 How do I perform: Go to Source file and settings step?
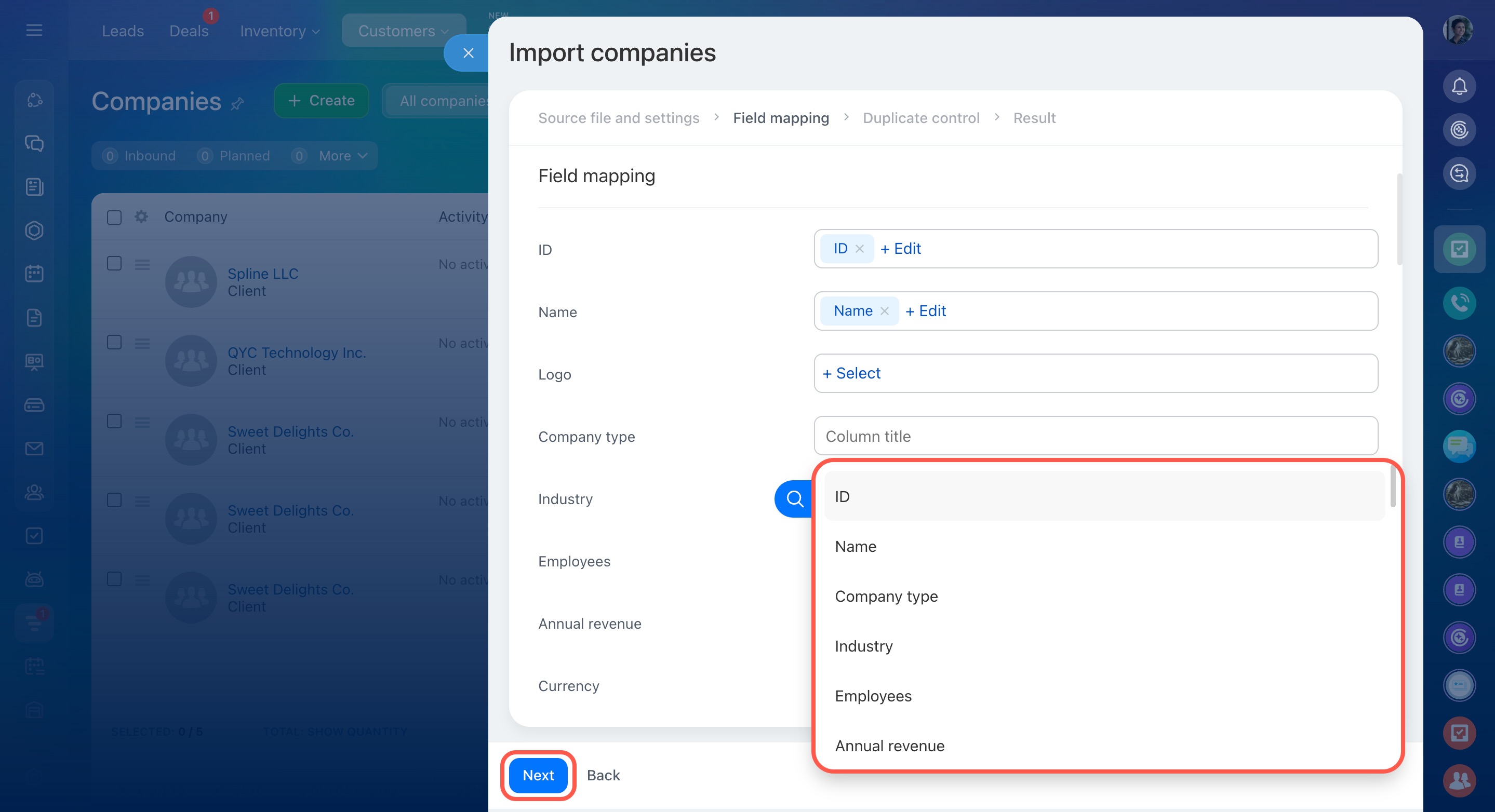point(618,118)
